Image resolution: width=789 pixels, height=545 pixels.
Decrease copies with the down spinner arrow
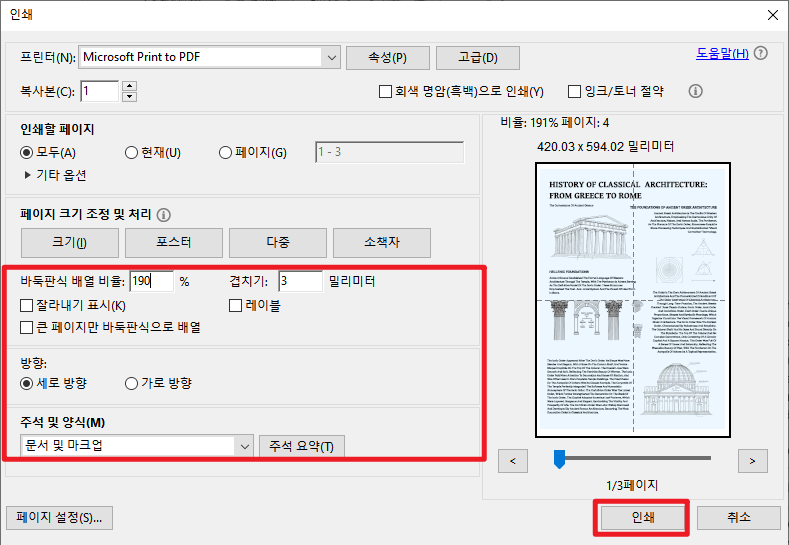point(130,97)
